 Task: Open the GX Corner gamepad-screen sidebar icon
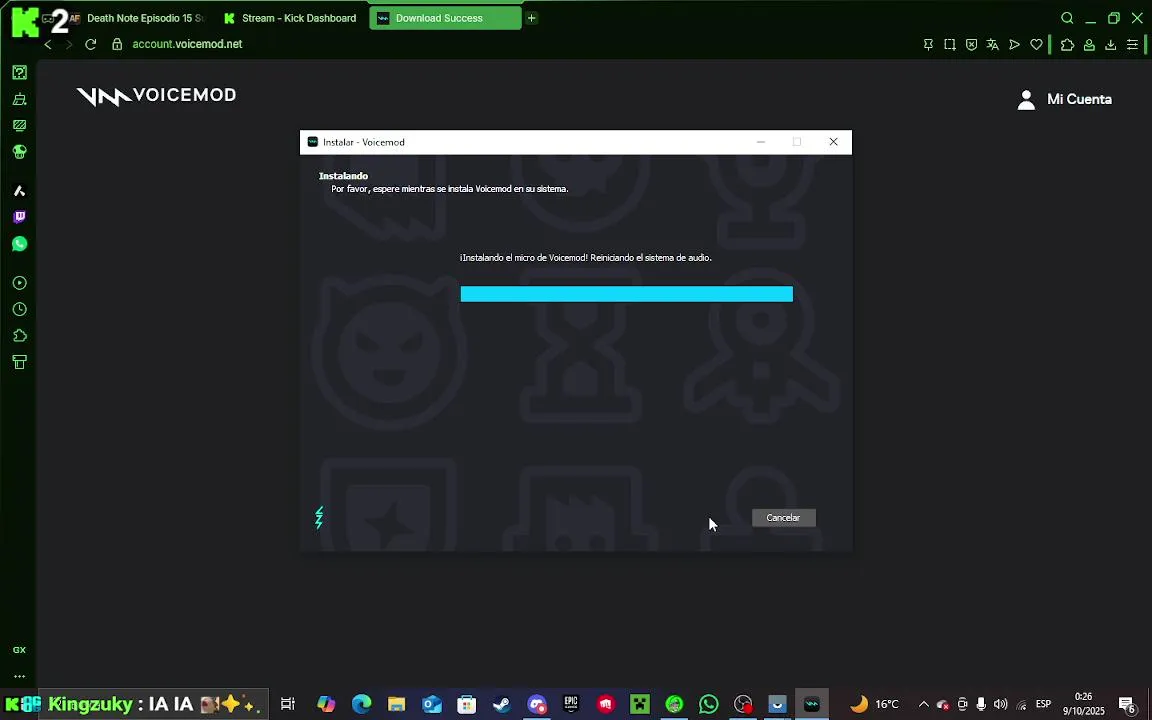(x=20, y=125)
